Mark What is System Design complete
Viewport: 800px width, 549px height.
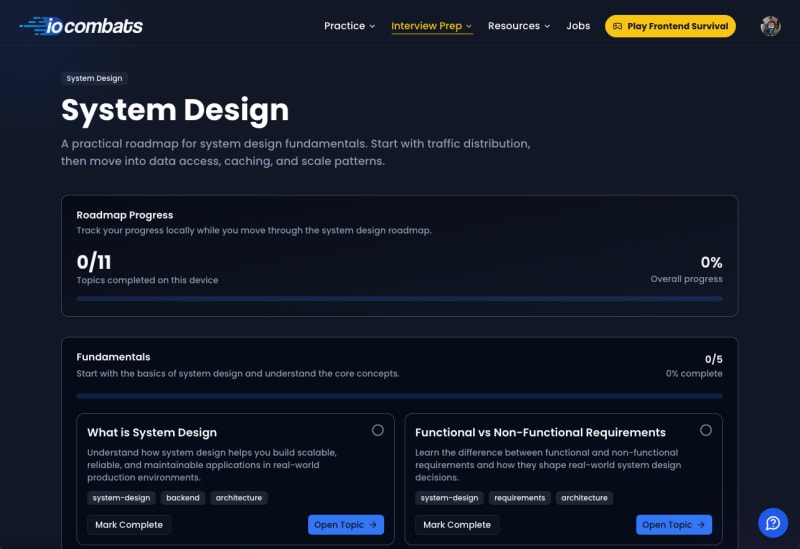tap(129, 524)
